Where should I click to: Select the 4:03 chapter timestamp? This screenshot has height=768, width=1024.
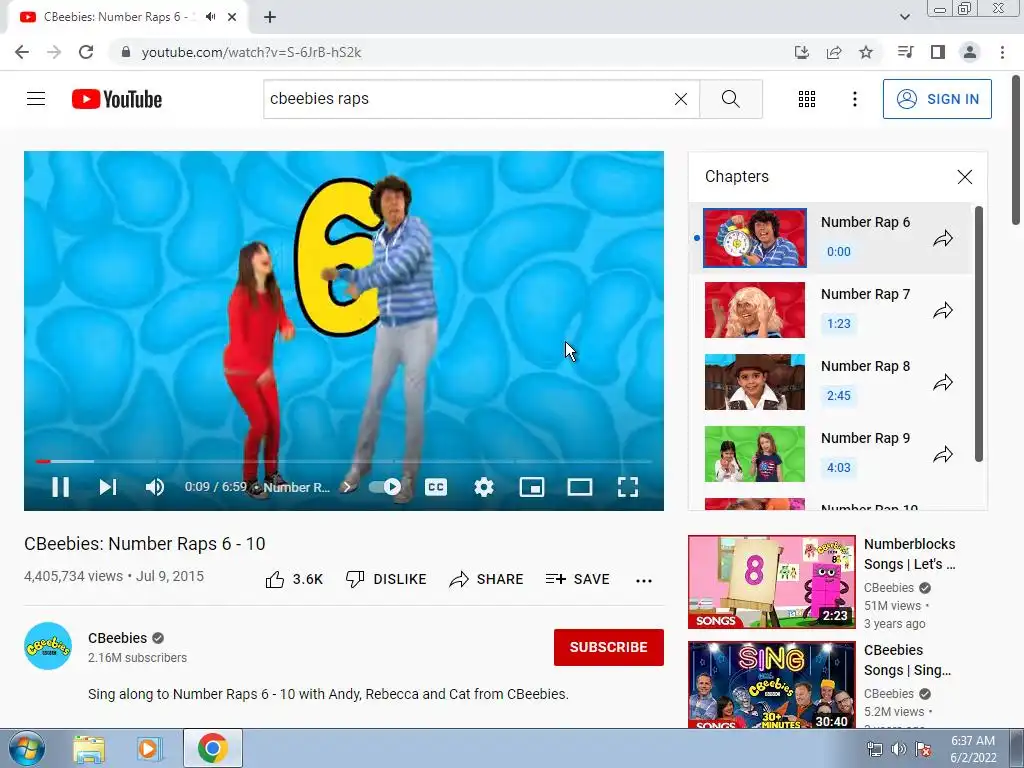(839, 467)
